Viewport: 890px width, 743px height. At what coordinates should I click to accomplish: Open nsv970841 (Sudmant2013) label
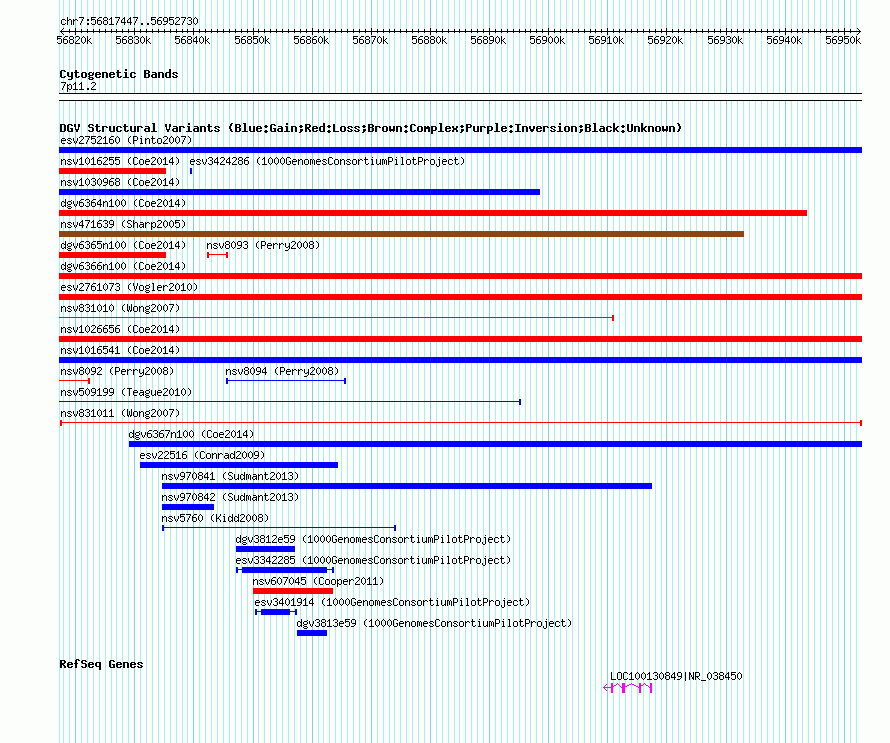click(x=230, y=476)
